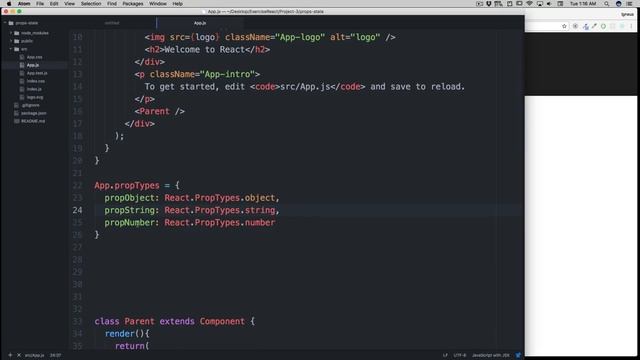Click the plus icon in status bar
This screenshot has height=360, width=640.
pyautogui.click(x=10, y=356)
